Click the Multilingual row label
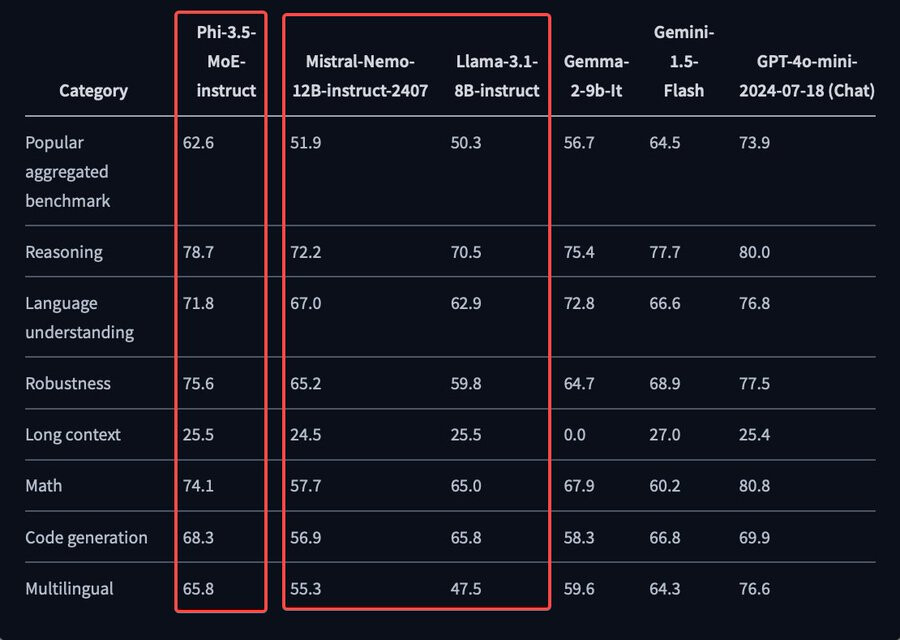Screen dimensions: 900x640 coord(69,588)
